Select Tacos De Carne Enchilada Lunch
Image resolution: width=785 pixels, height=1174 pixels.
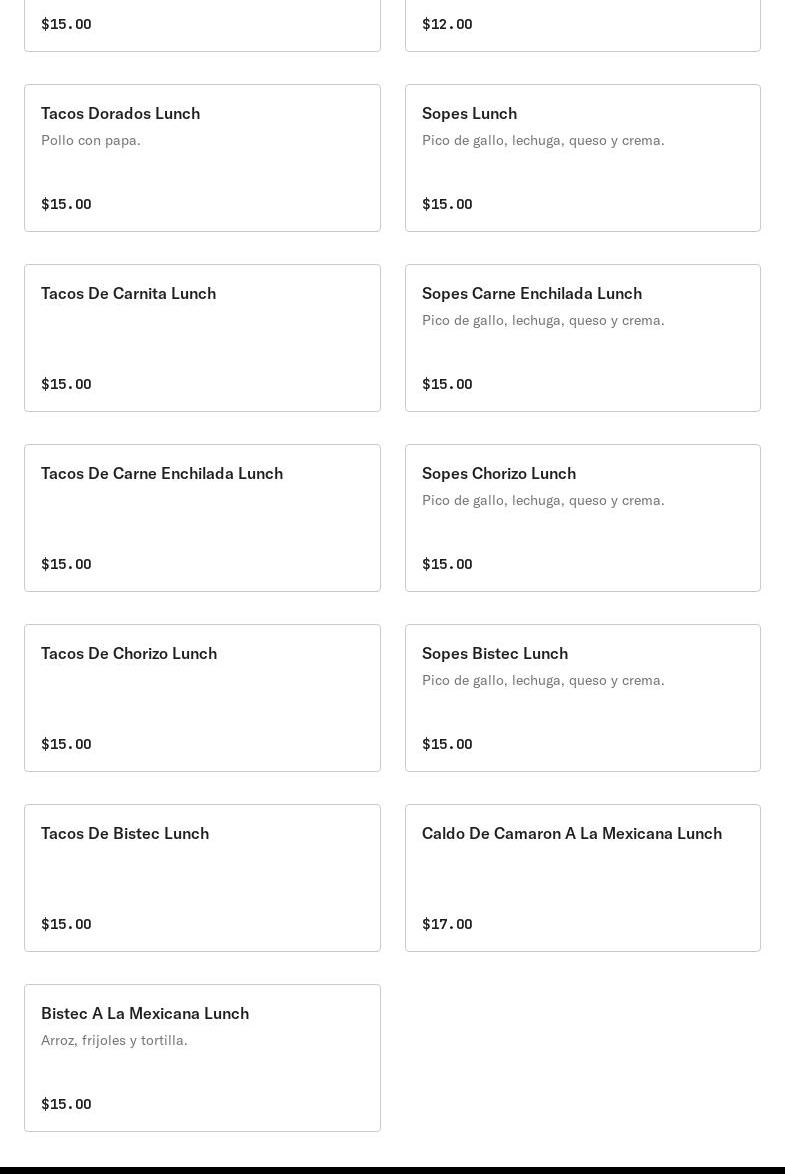[x=202, y=518]
